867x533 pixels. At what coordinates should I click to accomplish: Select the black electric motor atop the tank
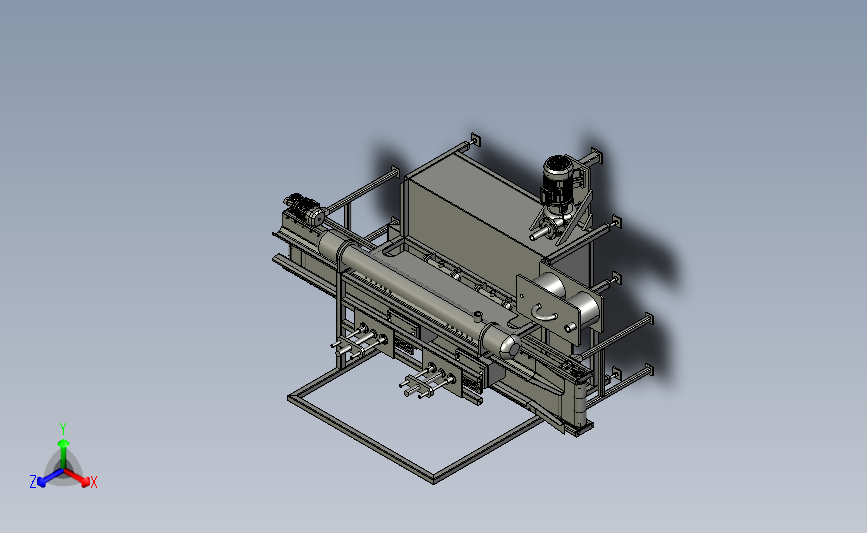click(x=558, y=180)
